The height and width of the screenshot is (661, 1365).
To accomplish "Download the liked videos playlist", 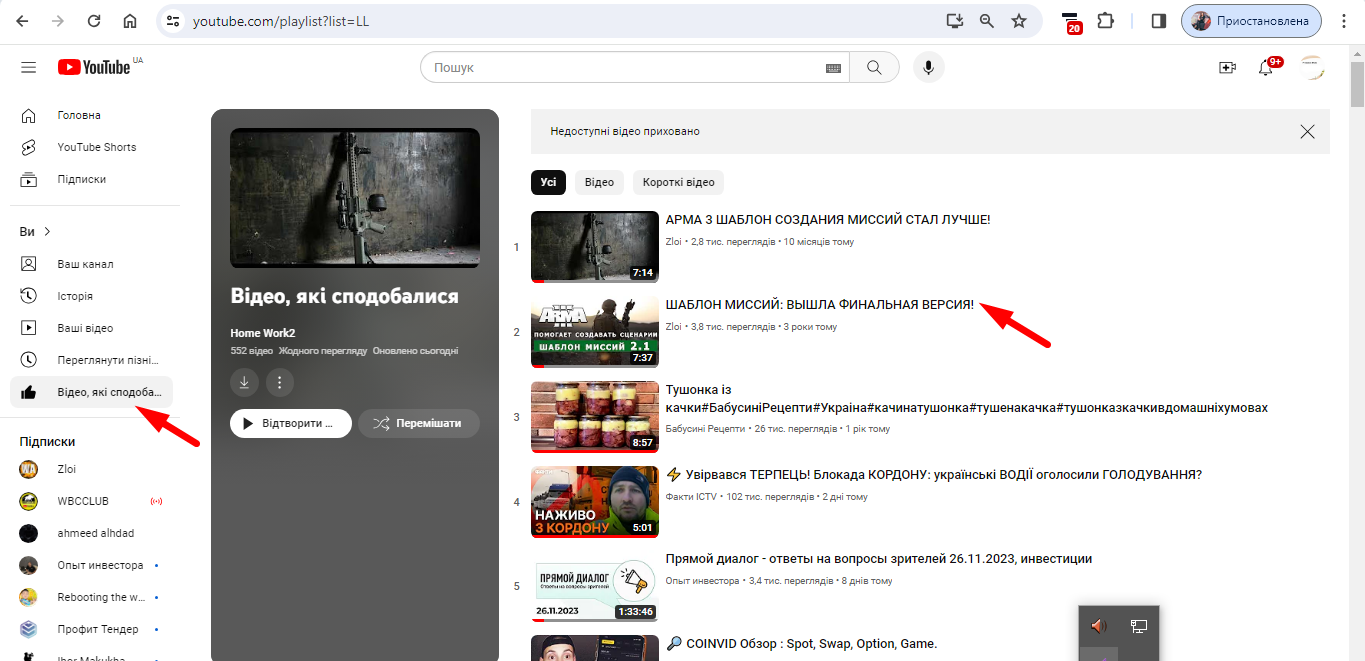I will click(245, 382).
